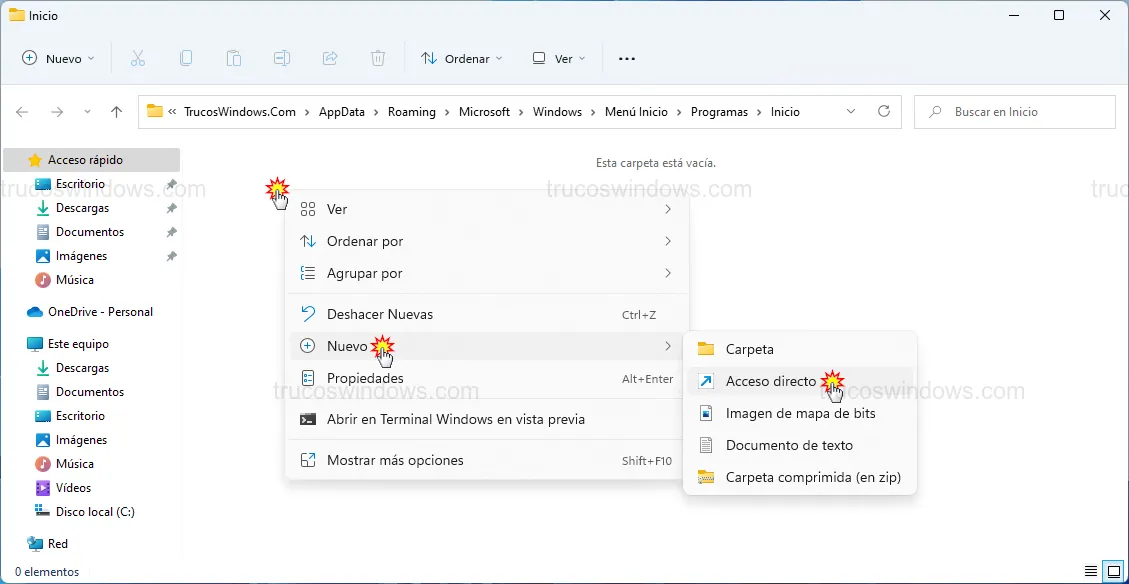1129x584 pixels.
Task: Click the Copy icon in toolbar
Action: [x=186, y=59]
